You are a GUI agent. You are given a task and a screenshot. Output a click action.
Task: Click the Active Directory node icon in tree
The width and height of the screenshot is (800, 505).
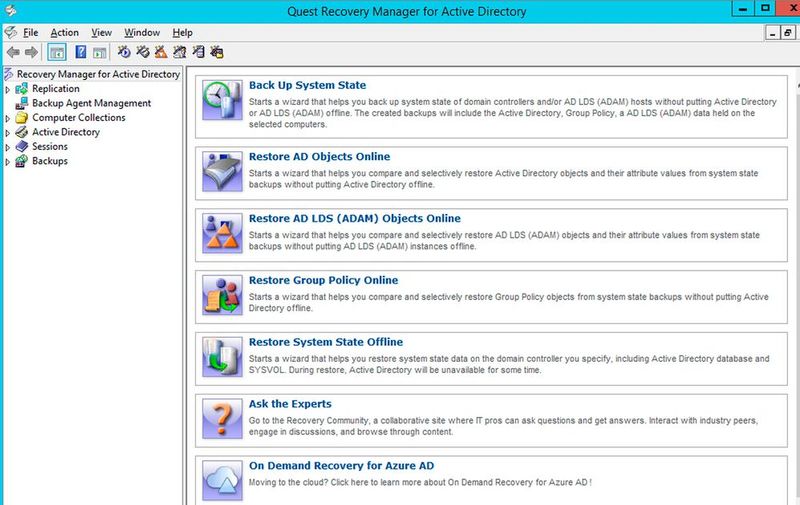21,132
